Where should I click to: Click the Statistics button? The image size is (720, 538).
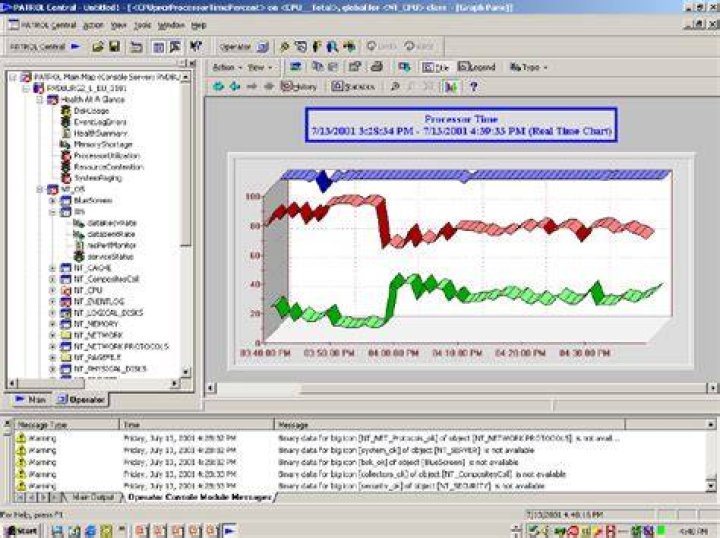(x=353, y=86)
